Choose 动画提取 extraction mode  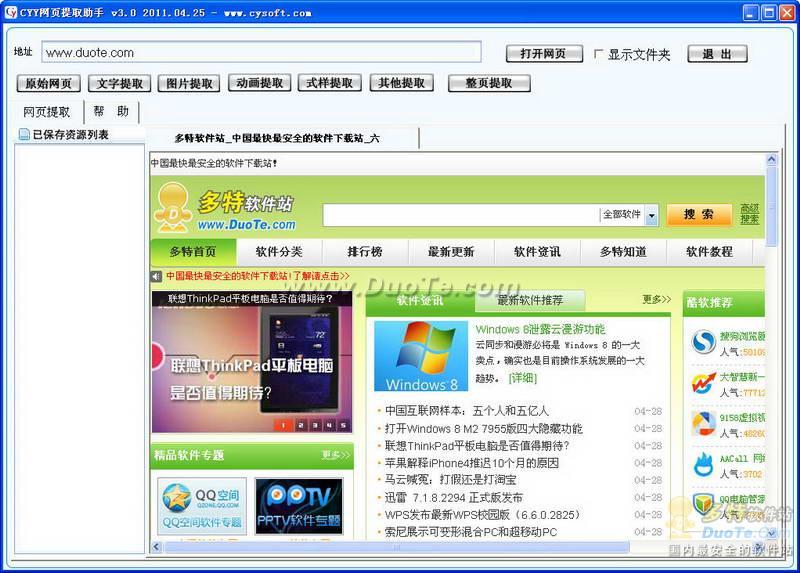(x=260, y=83)
